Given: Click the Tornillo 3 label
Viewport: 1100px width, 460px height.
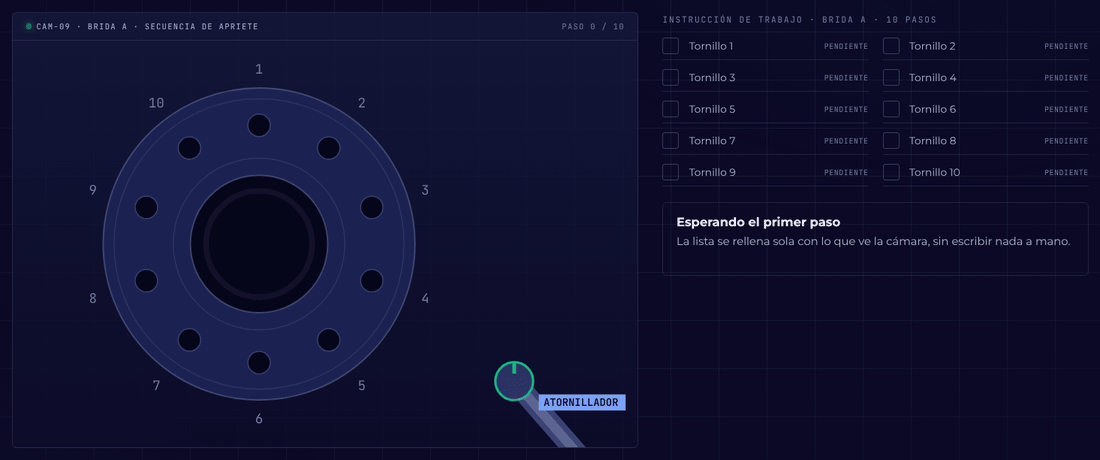Looking at the screenshot, I should pos(712,78).
